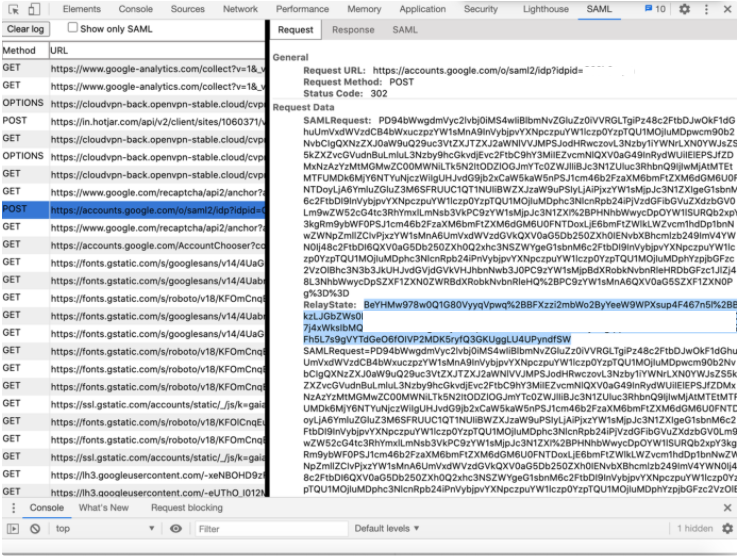Open the Performance tab
The image size is (738, 556).
coord(302,9)
